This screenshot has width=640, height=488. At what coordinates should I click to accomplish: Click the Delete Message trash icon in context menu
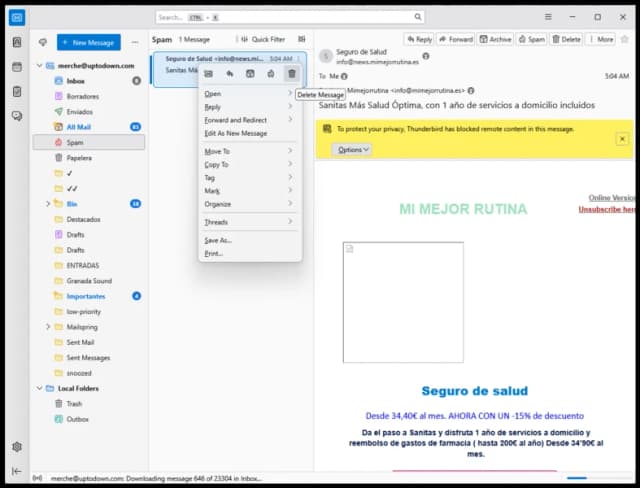[x=291, y=74]
